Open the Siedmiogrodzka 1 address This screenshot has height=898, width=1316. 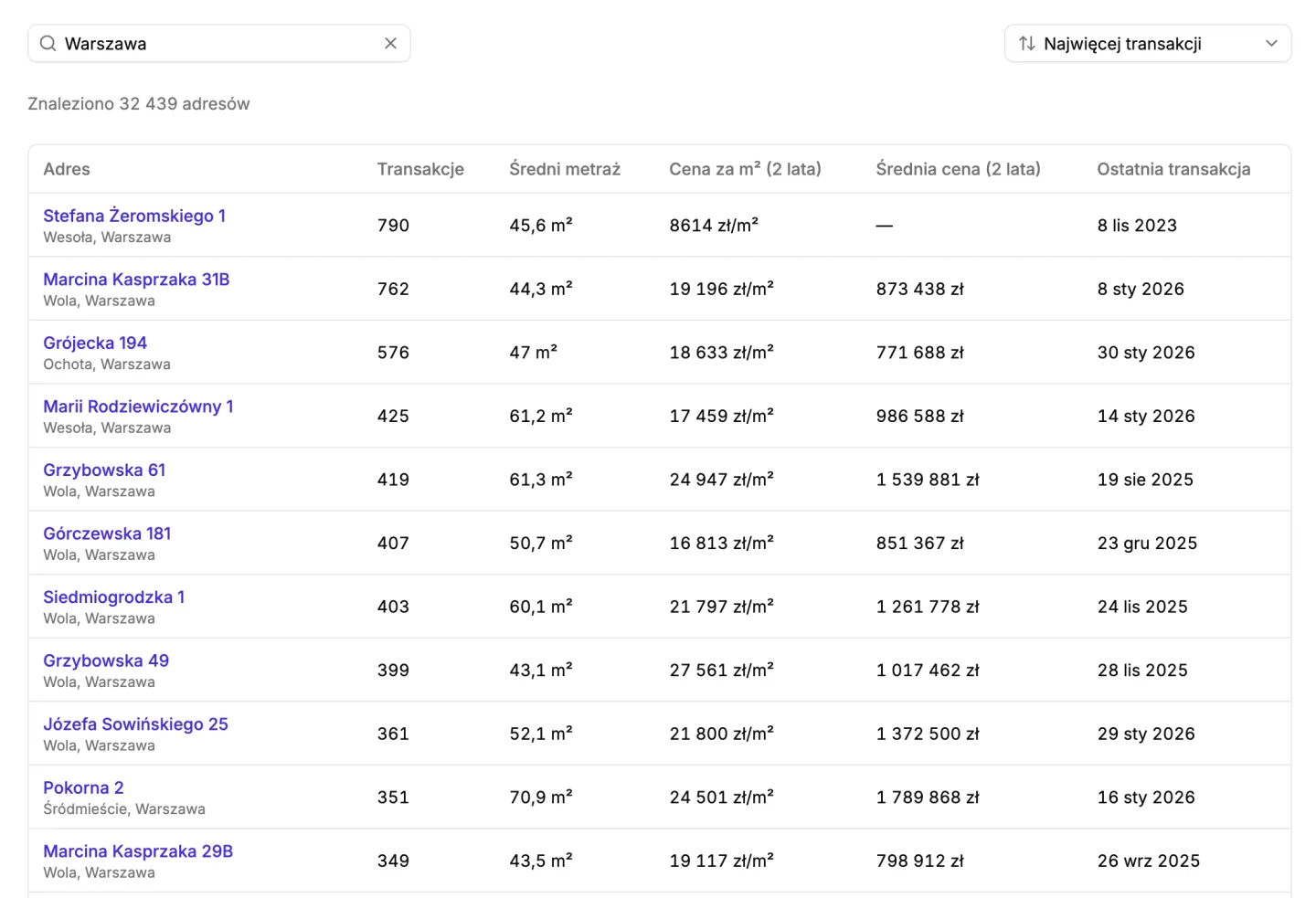(x=113, y=597)
